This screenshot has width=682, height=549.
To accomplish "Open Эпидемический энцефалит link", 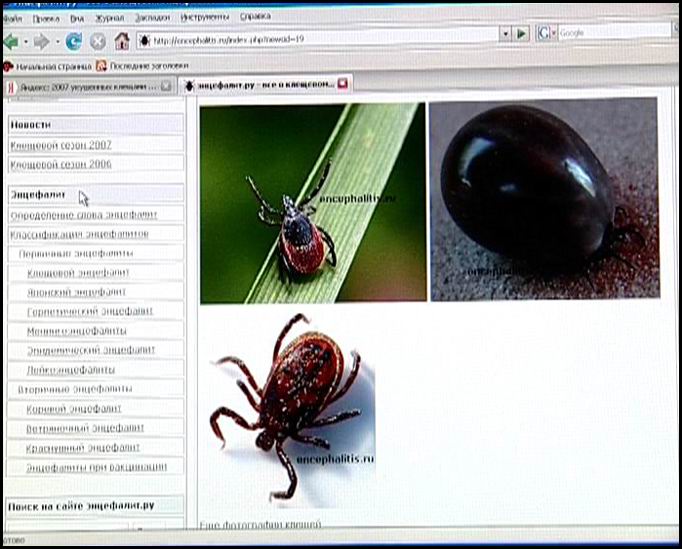I will [x=91, y=350].
